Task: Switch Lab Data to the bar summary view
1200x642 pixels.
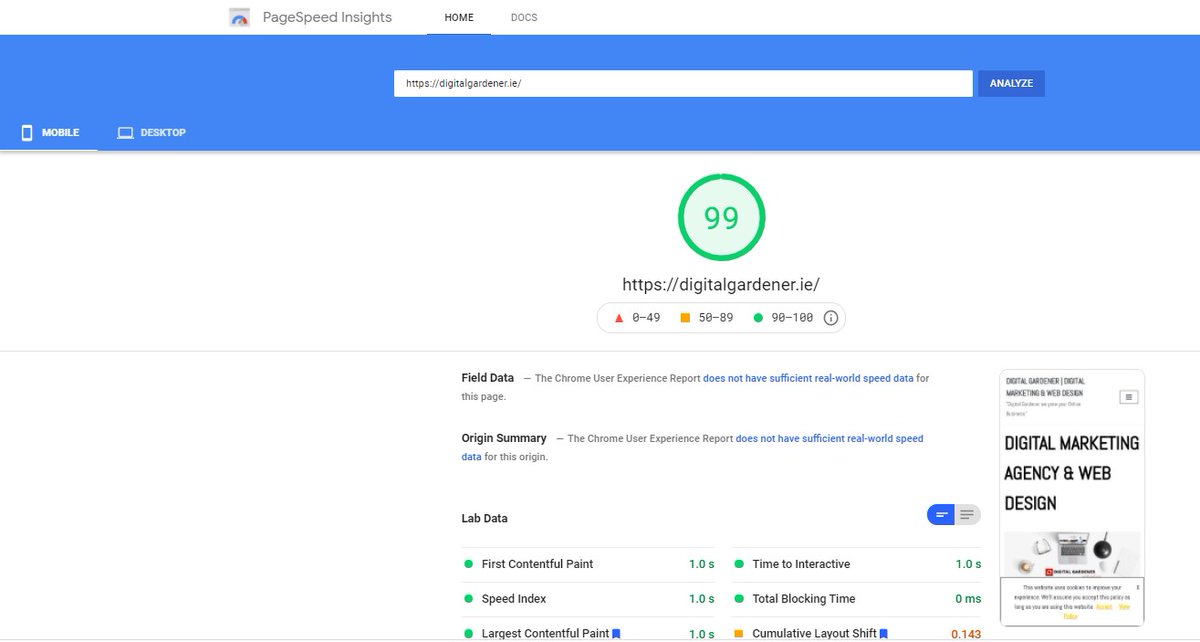Action: 941,515
